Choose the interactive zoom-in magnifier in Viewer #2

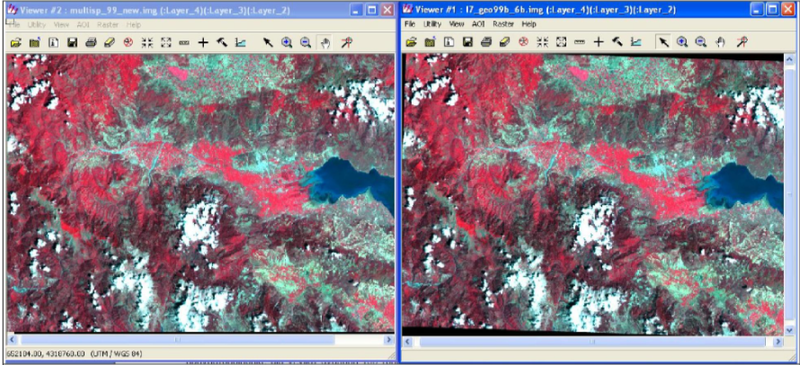[287, 43]
